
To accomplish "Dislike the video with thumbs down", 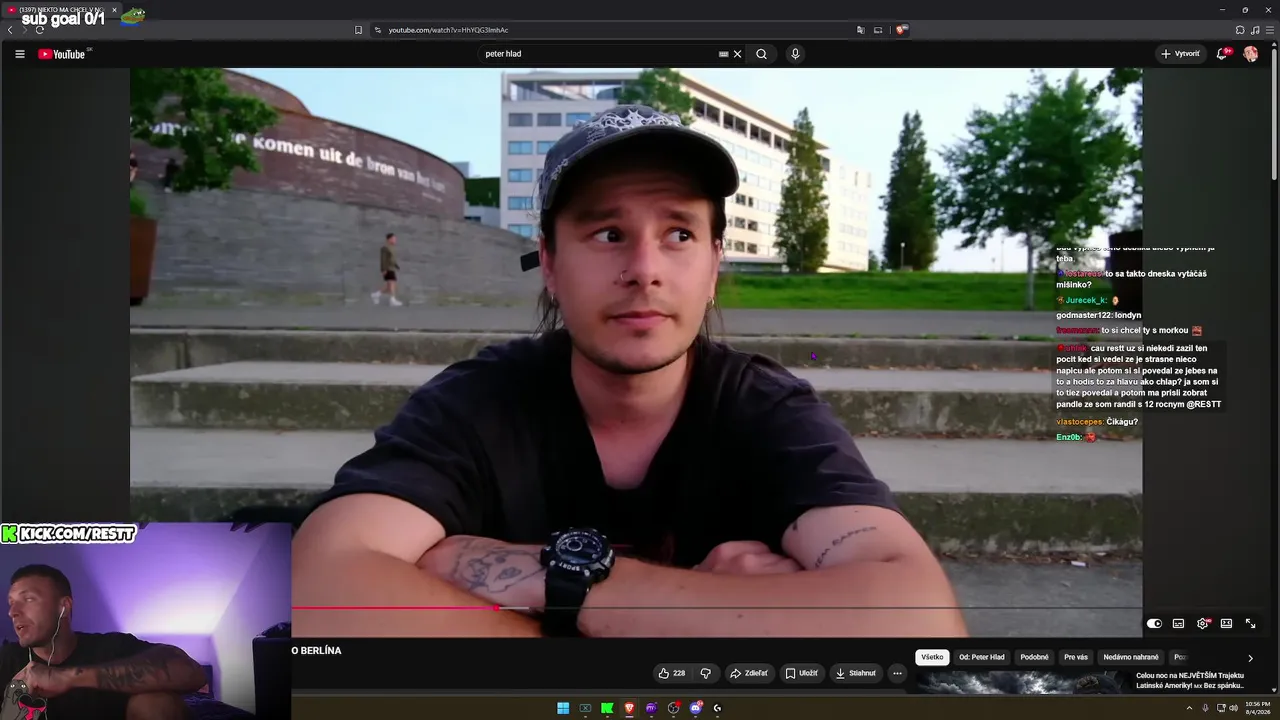I will click(705, 673).
